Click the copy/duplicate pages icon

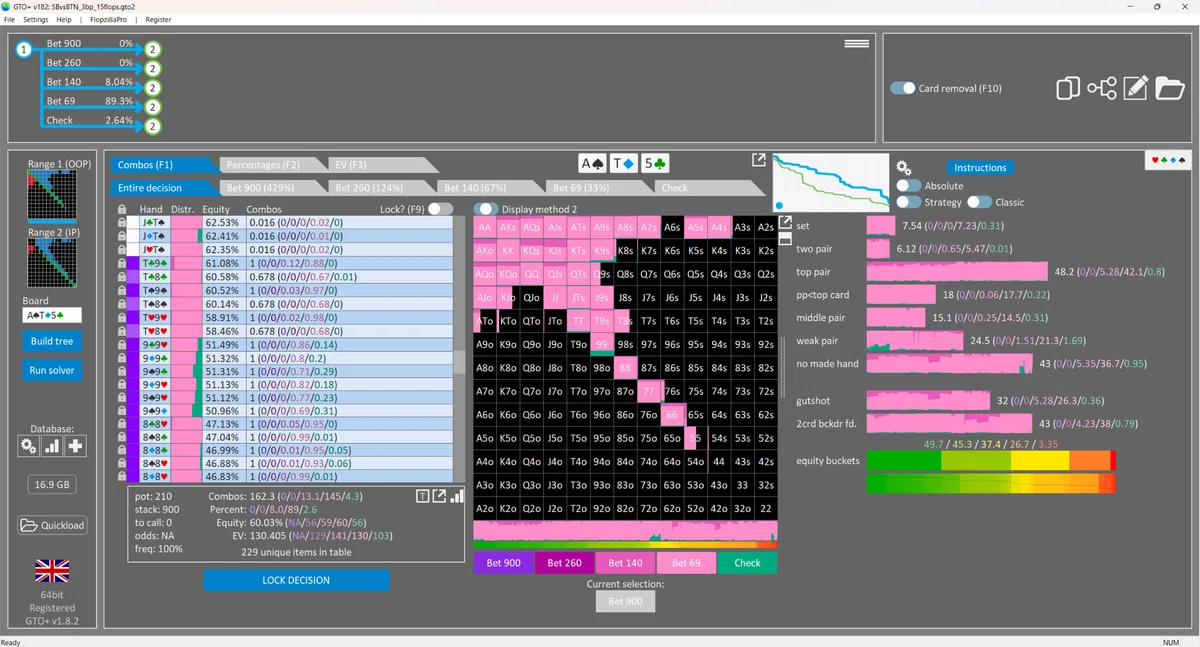(x=1068, y=88)
